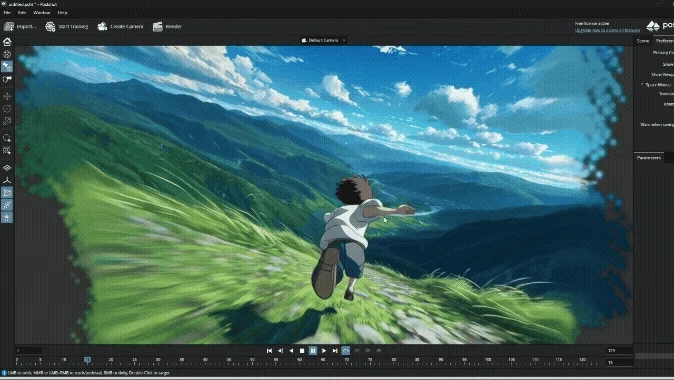674x380 pixels.
Task: Jump to the first frame
Action: click(269, 351)
